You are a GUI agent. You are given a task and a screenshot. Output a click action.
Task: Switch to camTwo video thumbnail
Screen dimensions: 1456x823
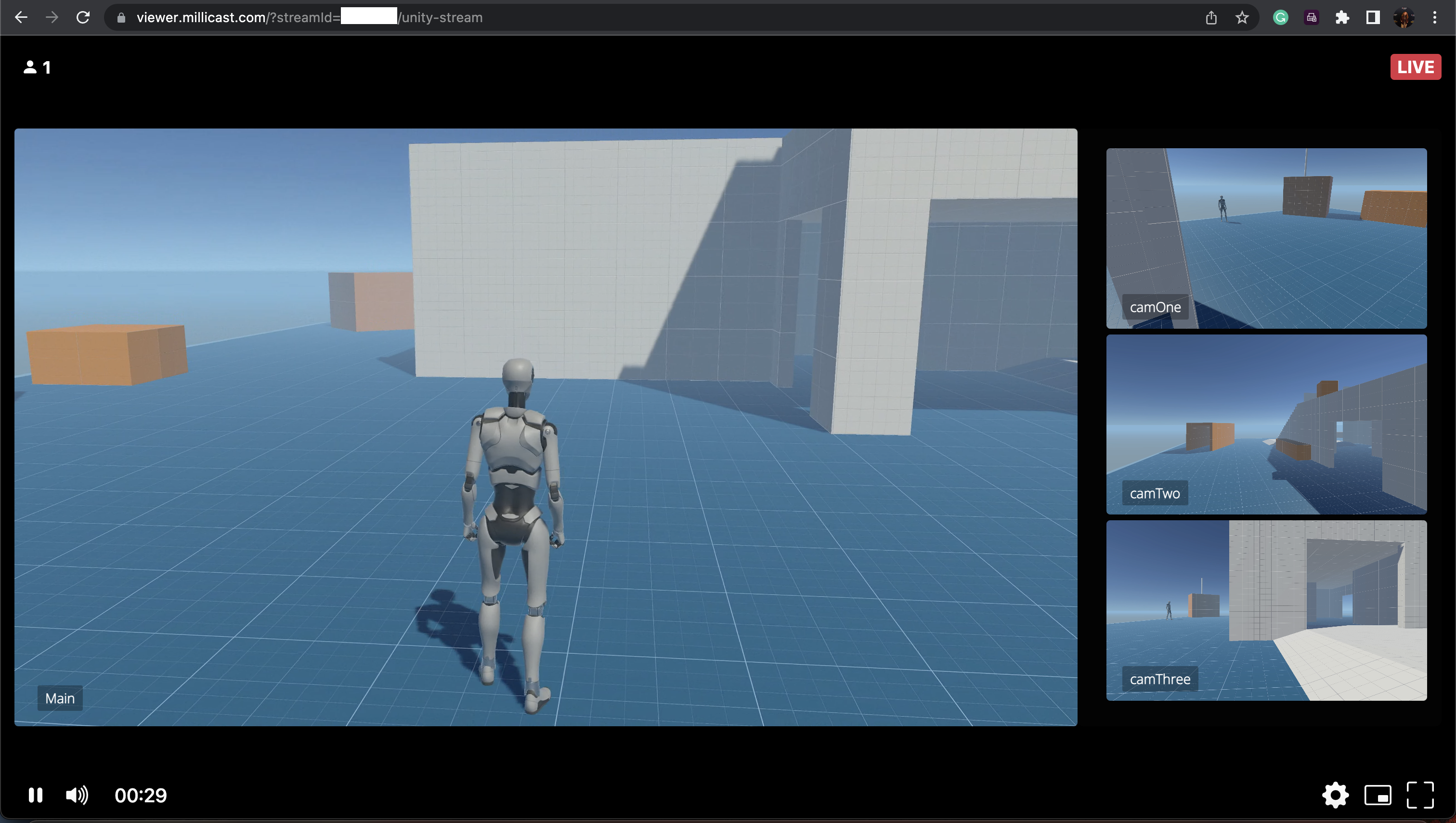(1266, 424)
